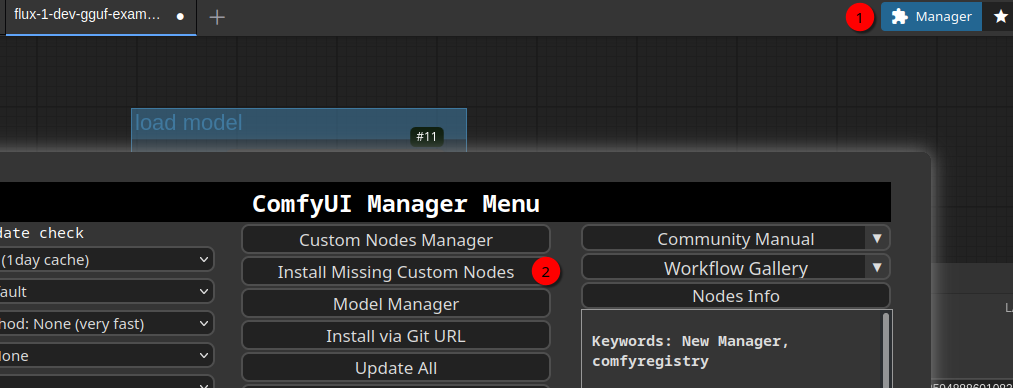Click the Manager puzzle piece icon

click(899, 17)
